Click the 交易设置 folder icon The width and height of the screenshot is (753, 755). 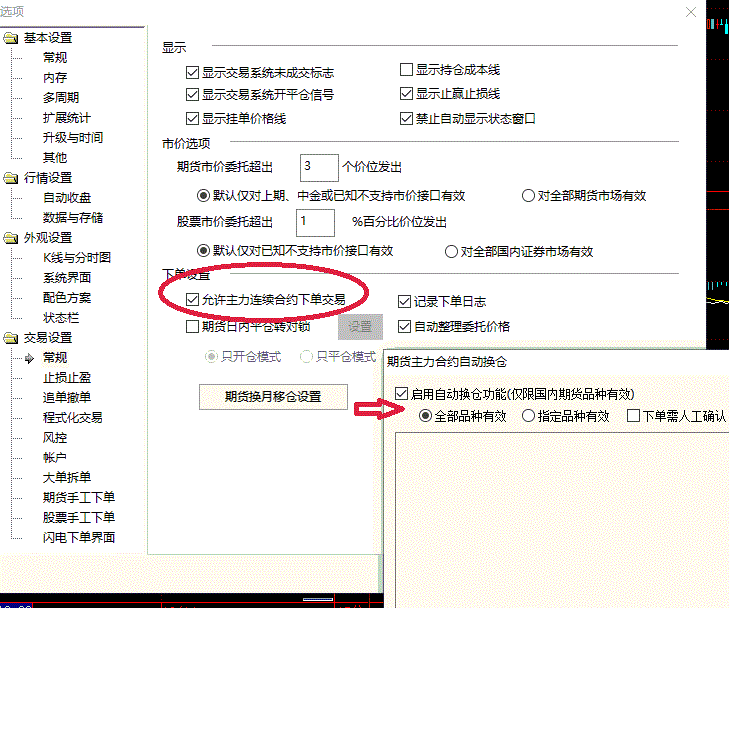coord(11,338)
